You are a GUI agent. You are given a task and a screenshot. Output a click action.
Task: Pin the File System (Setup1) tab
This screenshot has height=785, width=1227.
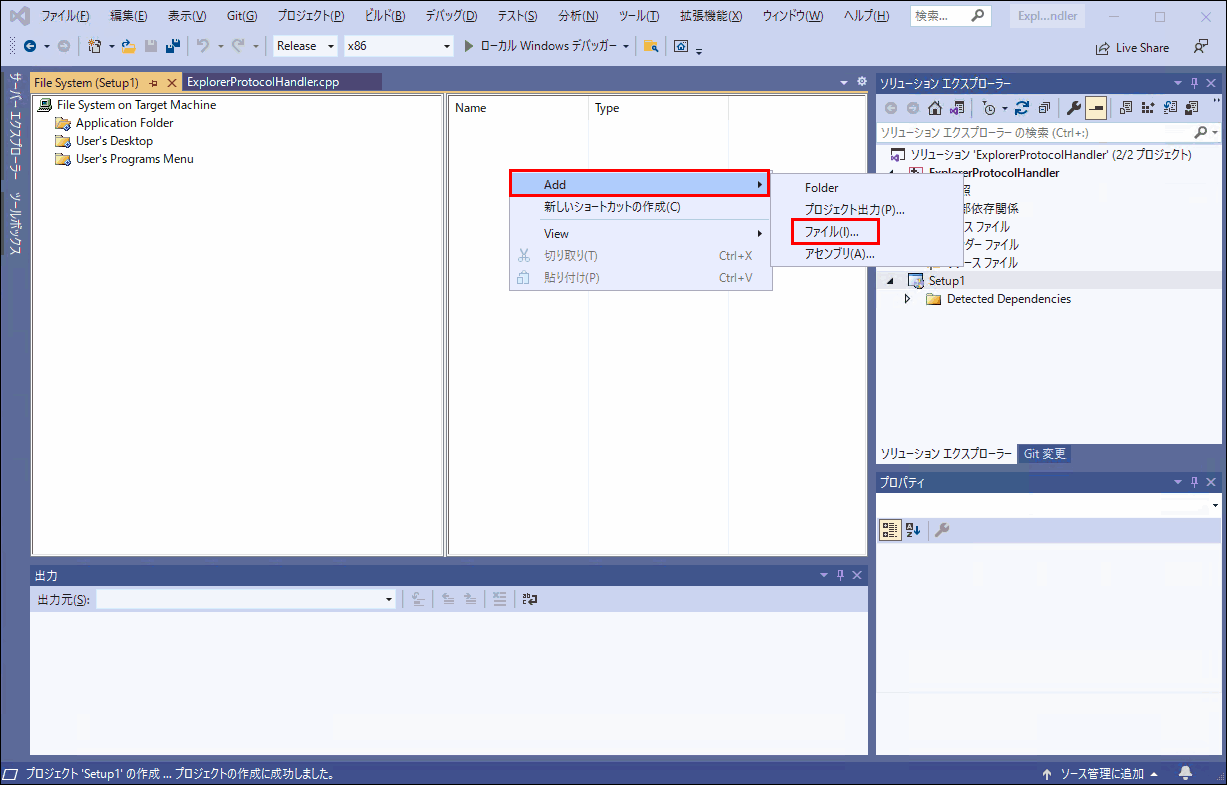(154, 82)
